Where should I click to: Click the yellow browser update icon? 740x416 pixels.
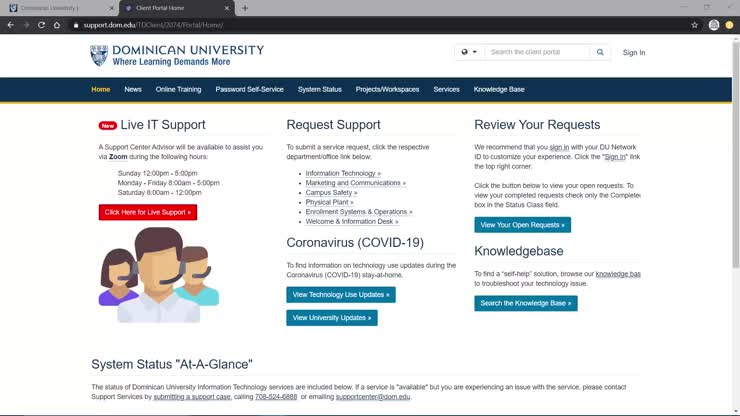[x=730, y=25]
